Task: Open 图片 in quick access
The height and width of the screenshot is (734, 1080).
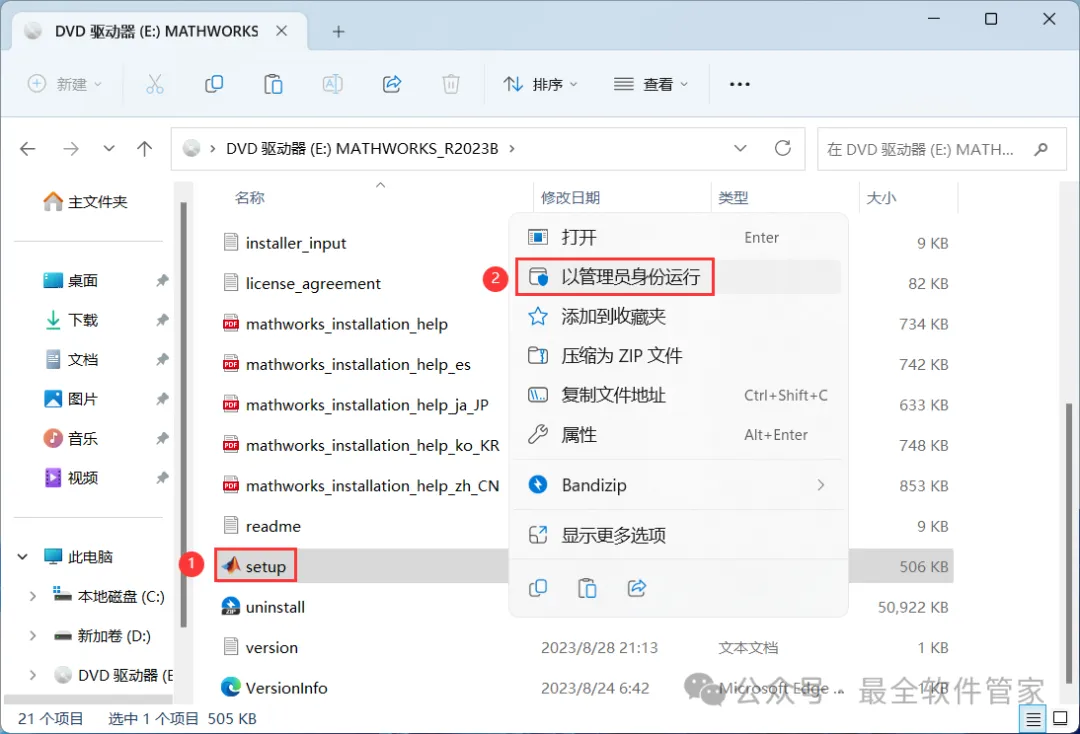Action: coord(83,399)
